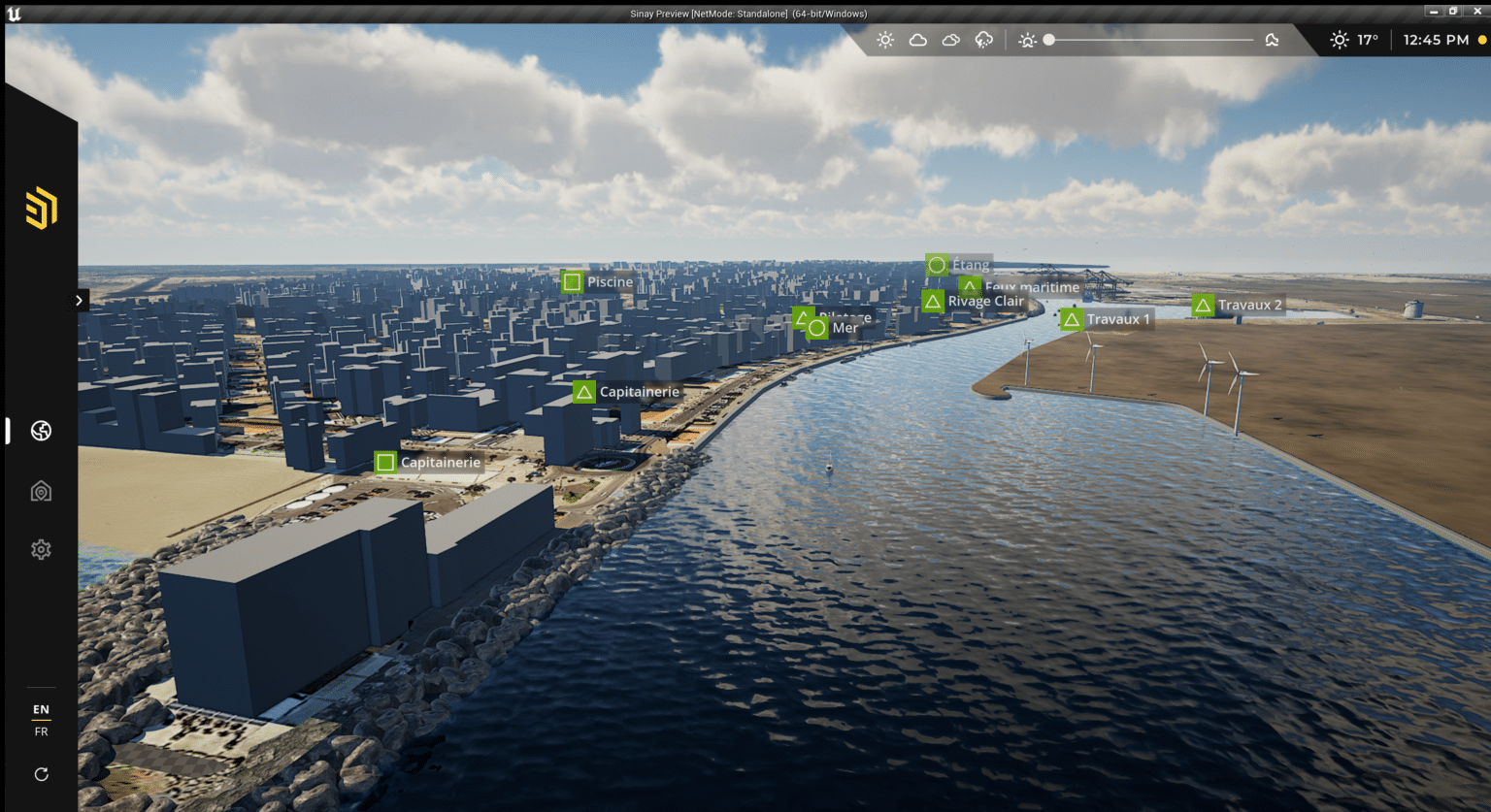Select the cloudy weather icon
The width and height of the screenshot is (1491, 812).
tap(917, 40)
